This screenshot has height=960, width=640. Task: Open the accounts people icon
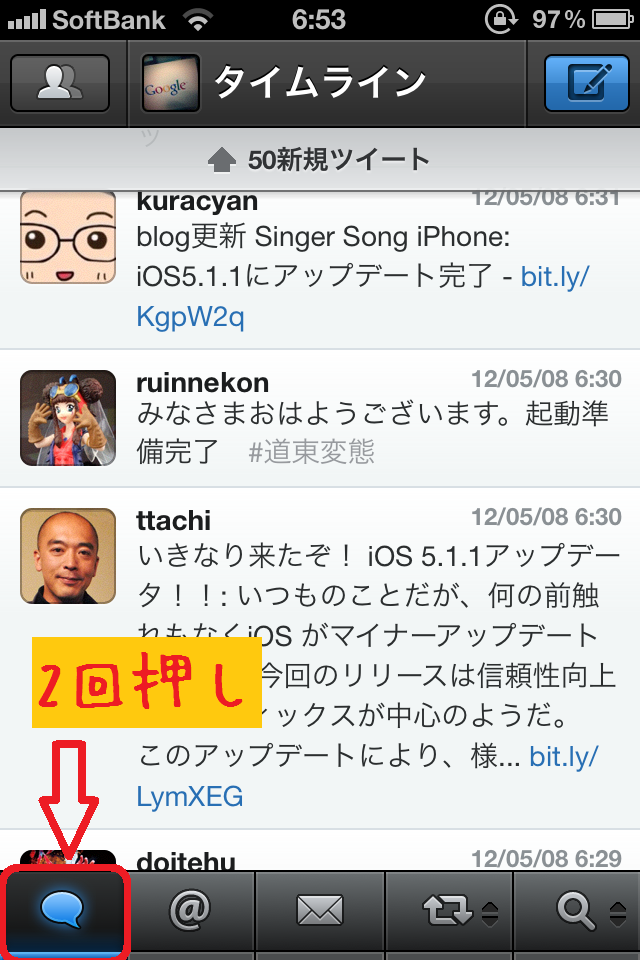coord(60,83)
